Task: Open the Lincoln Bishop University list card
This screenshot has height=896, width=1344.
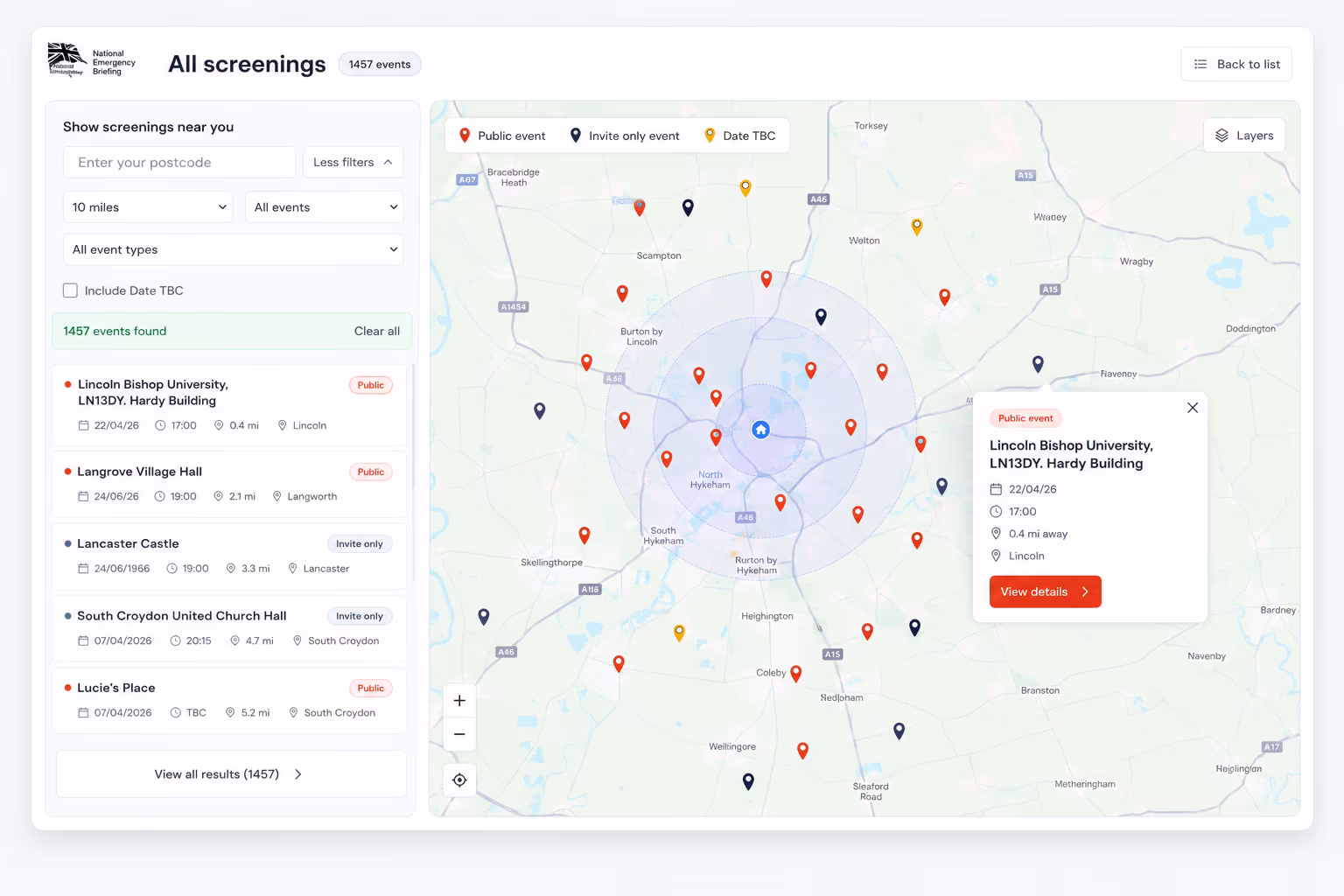Action: click(x=229, y=404)
